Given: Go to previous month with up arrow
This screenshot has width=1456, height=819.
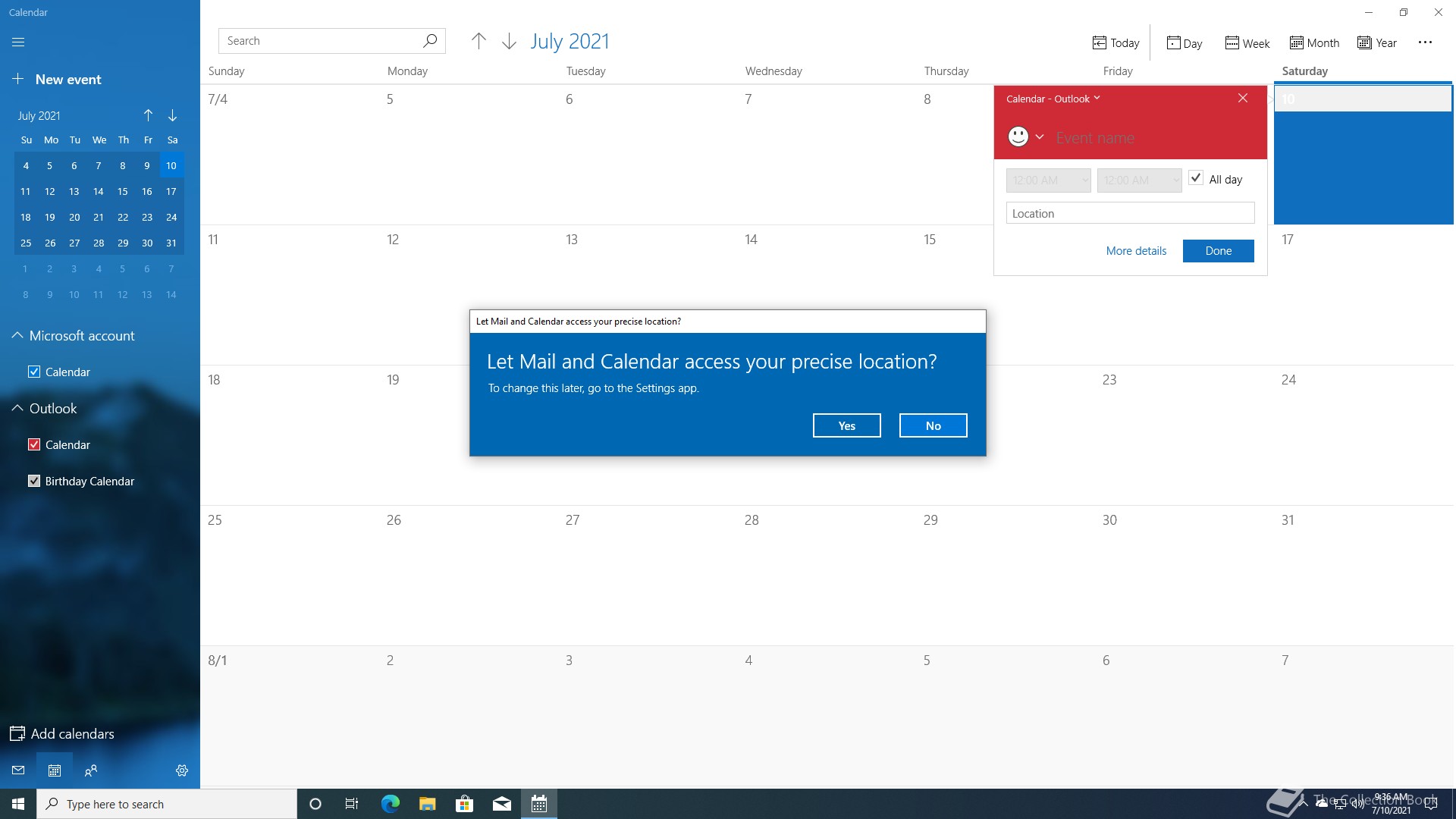Looking at the screenshot, I should tap(479, 41).
